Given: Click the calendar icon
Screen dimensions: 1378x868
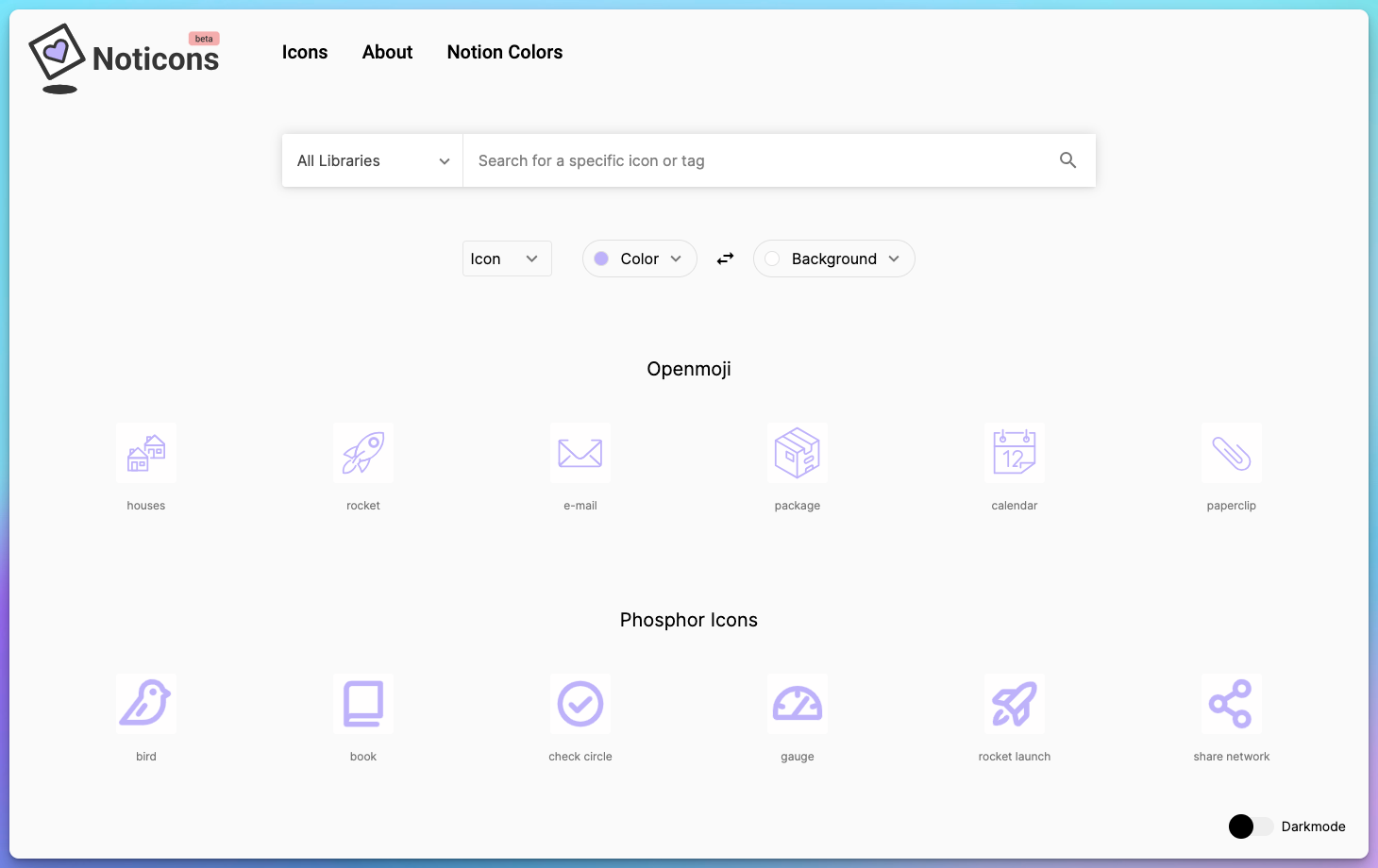Looking at the screenshot, I should click(1015, 453).
